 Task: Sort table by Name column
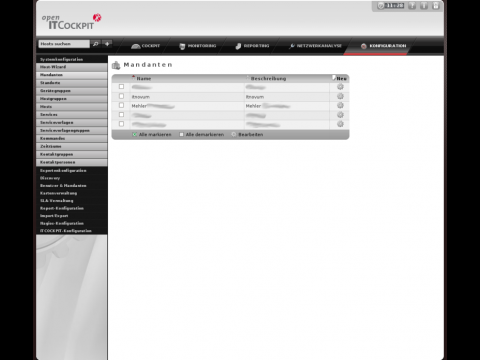144,79
